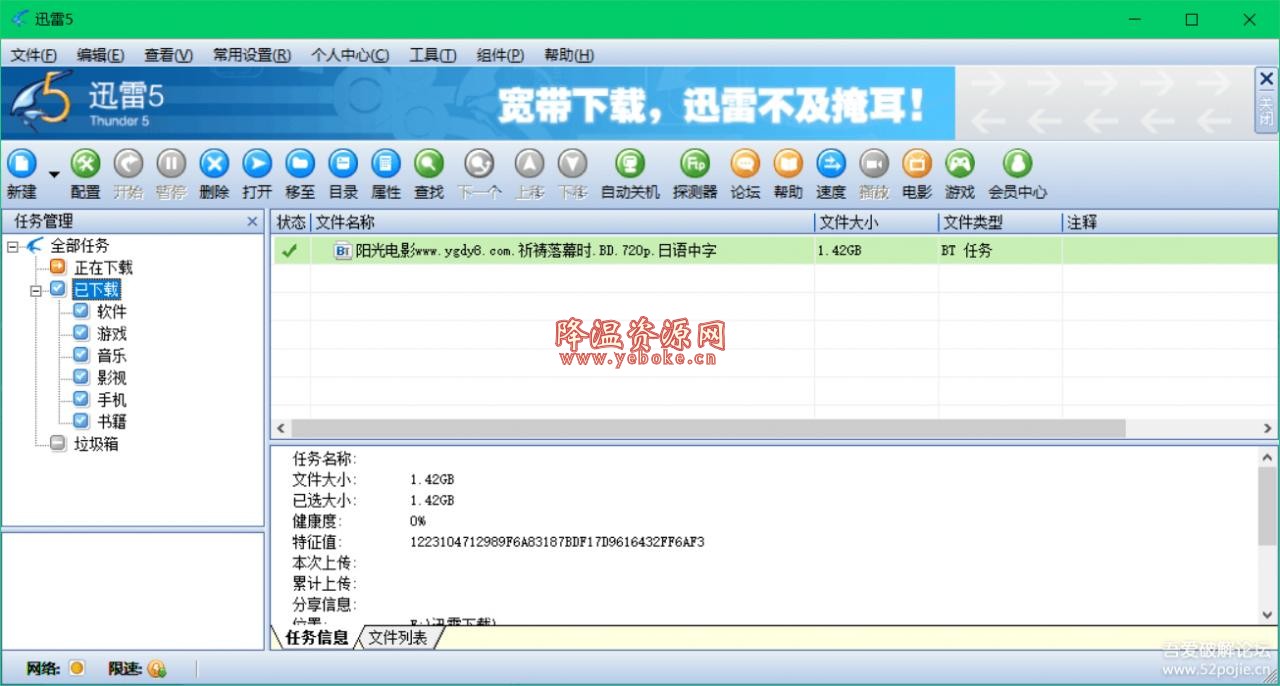Screen dimensions: 1280x686
Task: Open 配置 configuration toolbar icon
Action: (86, 163)
